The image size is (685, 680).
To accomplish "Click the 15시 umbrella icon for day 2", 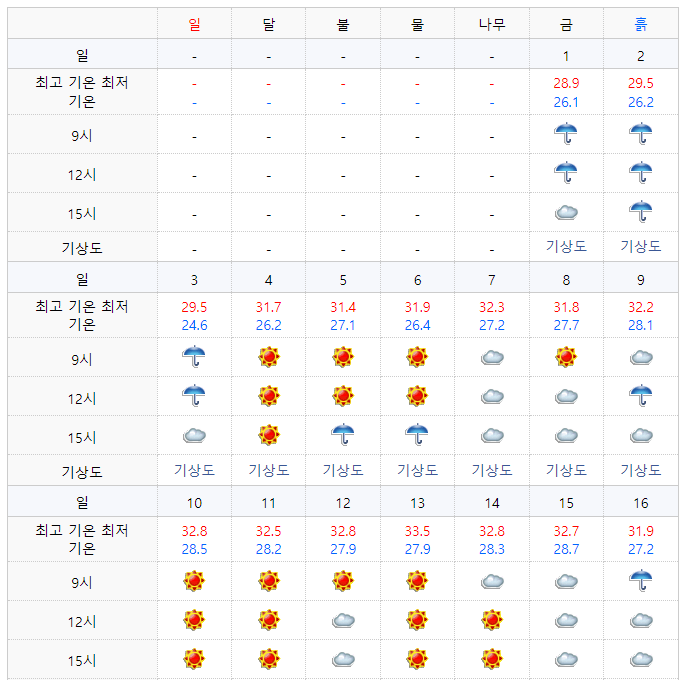I will coord(640,212).
